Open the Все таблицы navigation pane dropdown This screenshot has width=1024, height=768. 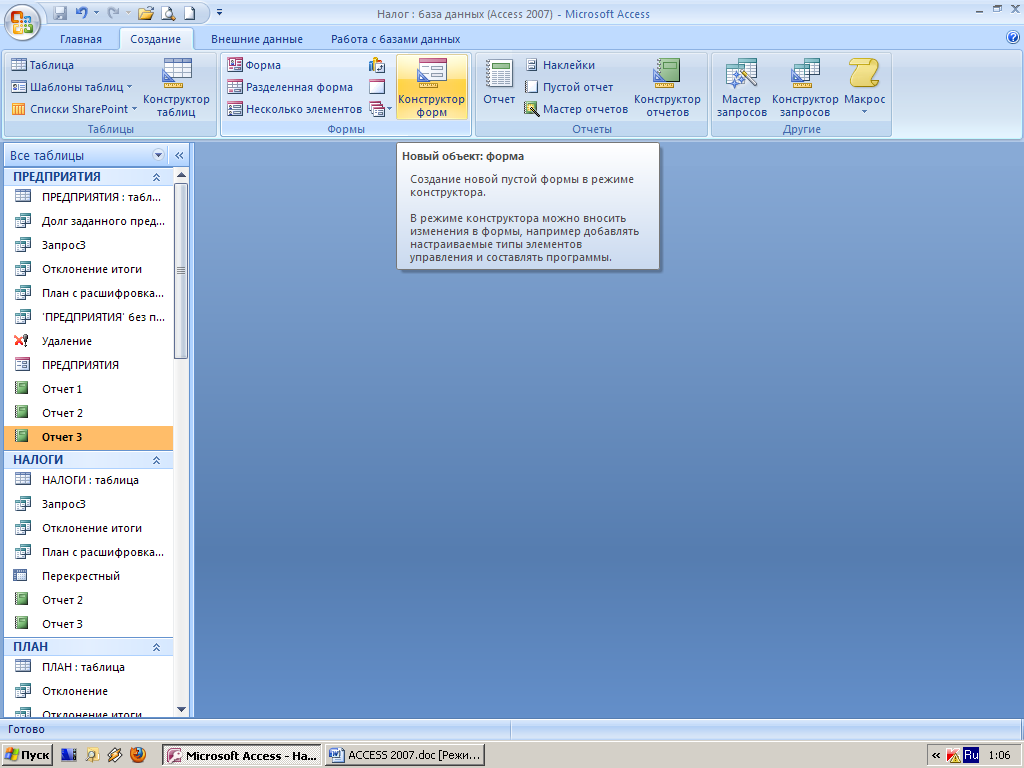point(158,155)
